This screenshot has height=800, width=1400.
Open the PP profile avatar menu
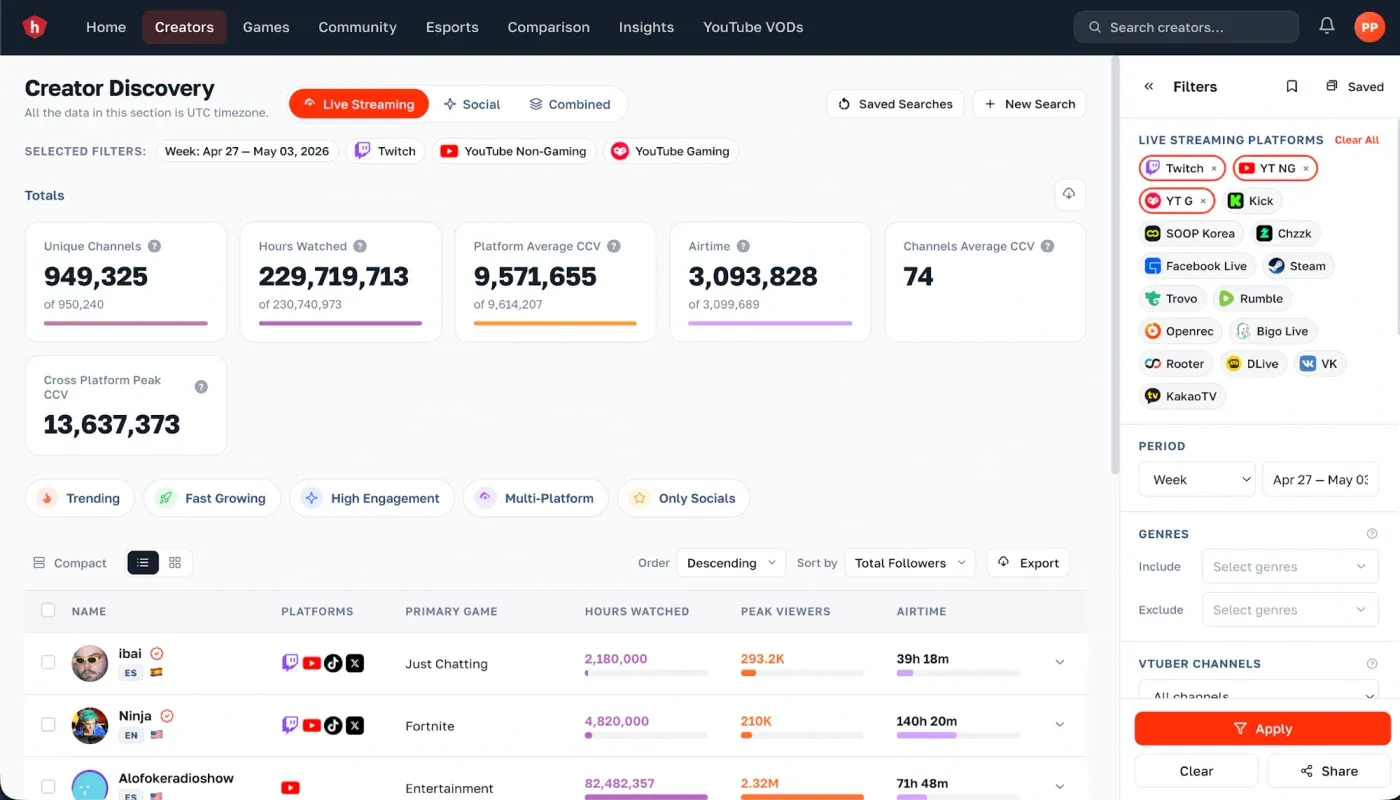1369,27
